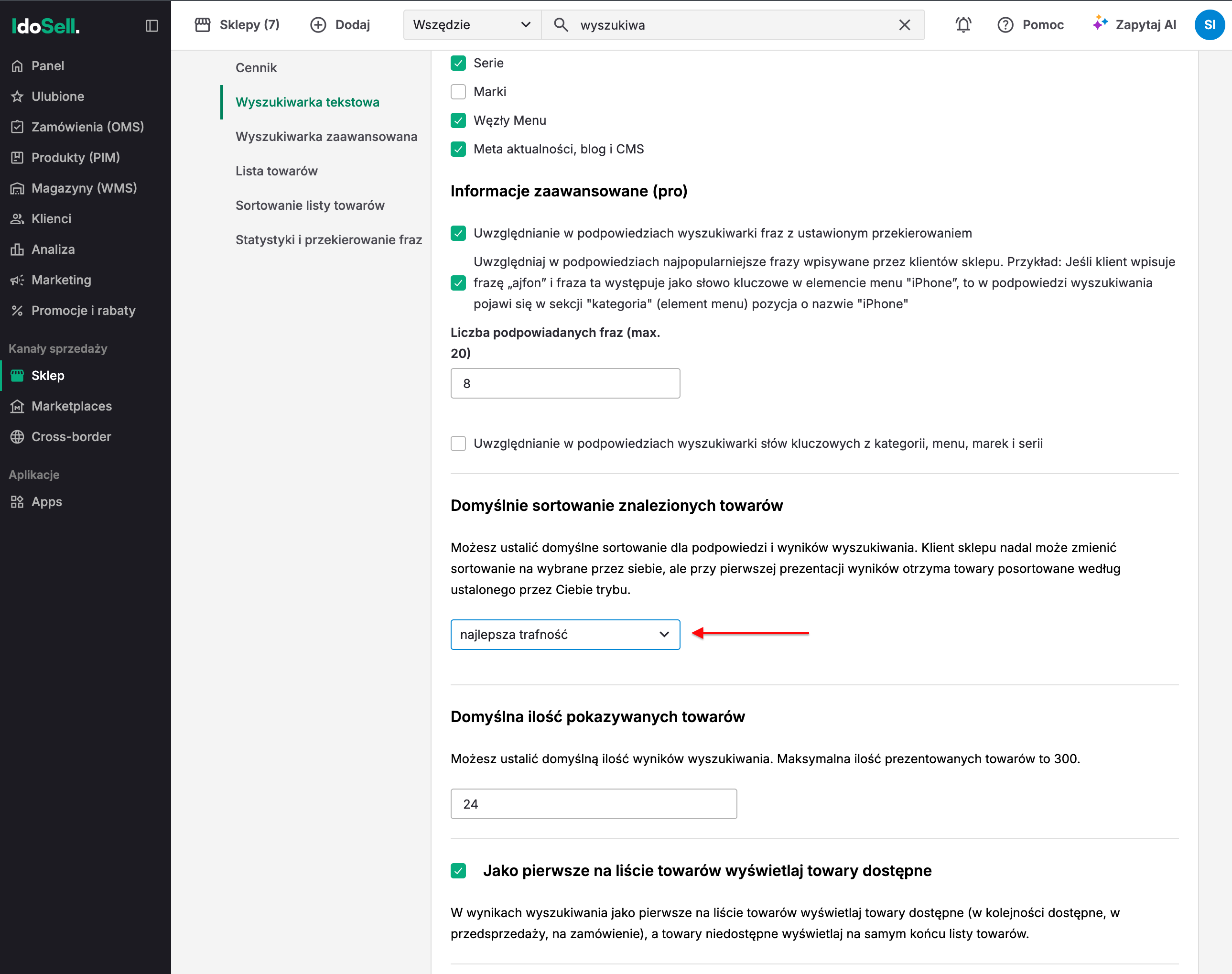Click the Ulubione star icon
The width and height of the screenshot is (1232, 974).
(x=17, y=97)
